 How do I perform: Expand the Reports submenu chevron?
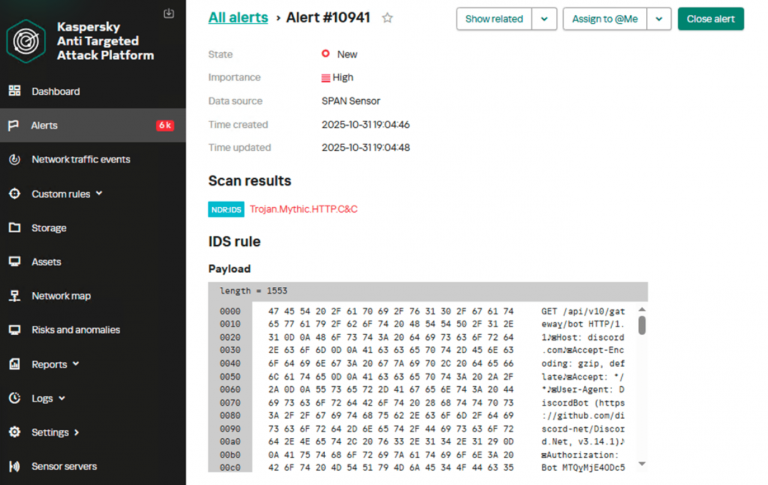76,364
